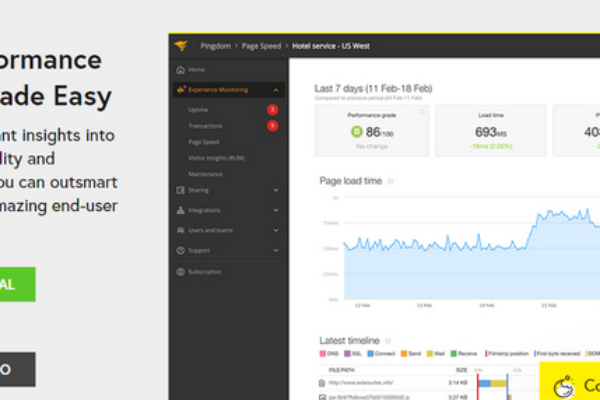This screenshot has height=400, width=600.
Task: Click info icon beside Latest timeline
Action: (388, 341)
